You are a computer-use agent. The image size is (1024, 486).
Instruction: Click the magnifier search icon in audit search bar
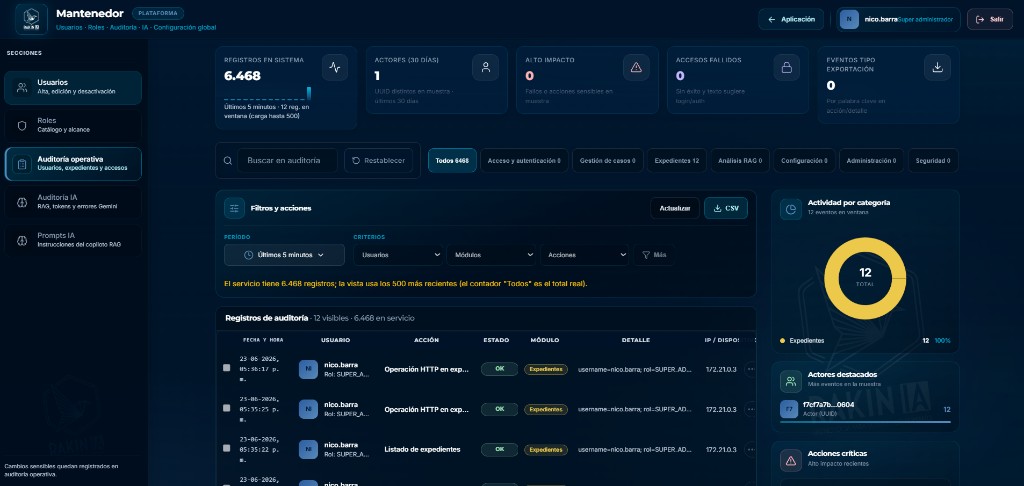[x=227, y=161]
